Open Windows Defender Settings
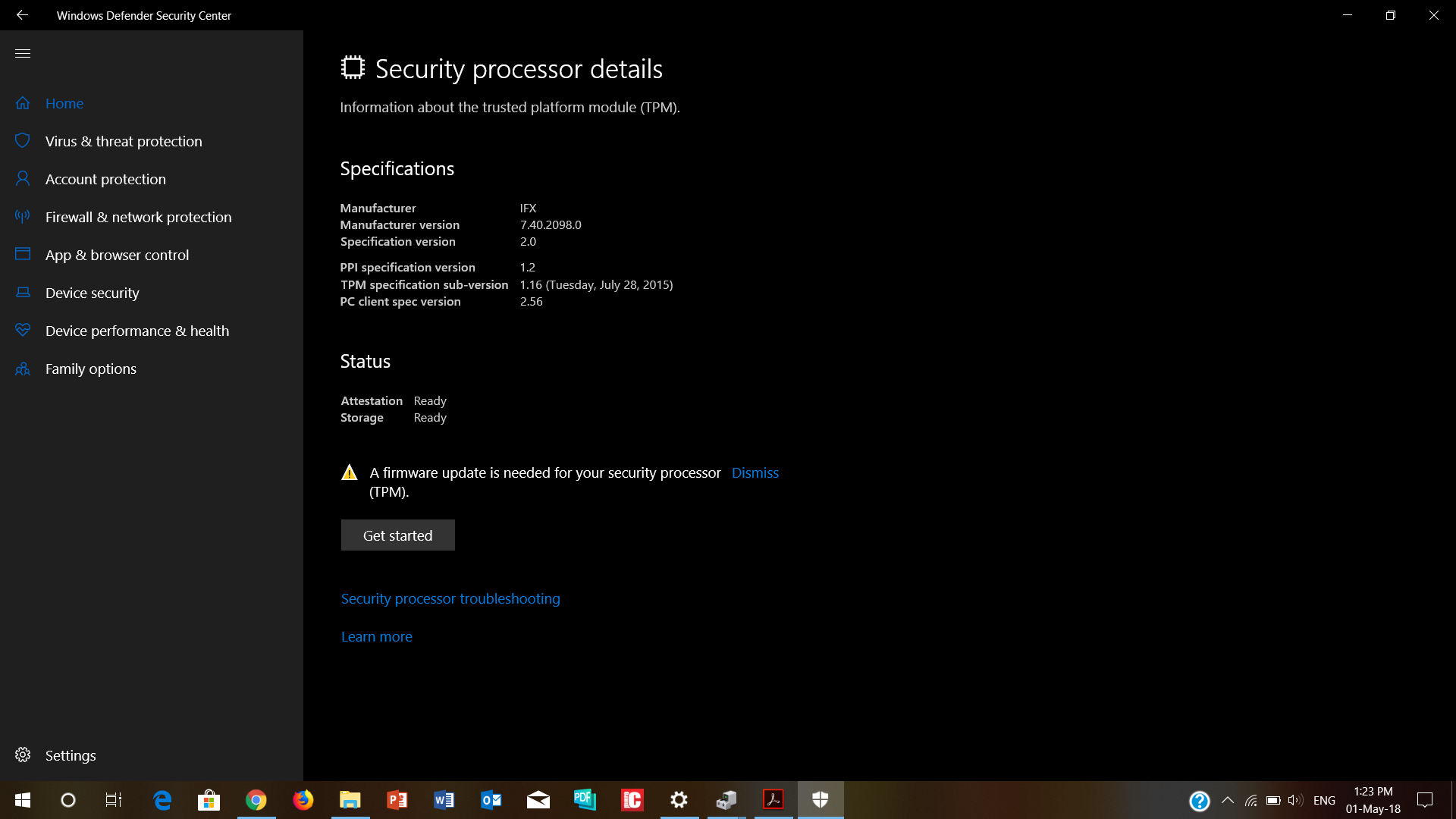The width and height of the screenshot is (1456, 819). click(x=70, y=755)
